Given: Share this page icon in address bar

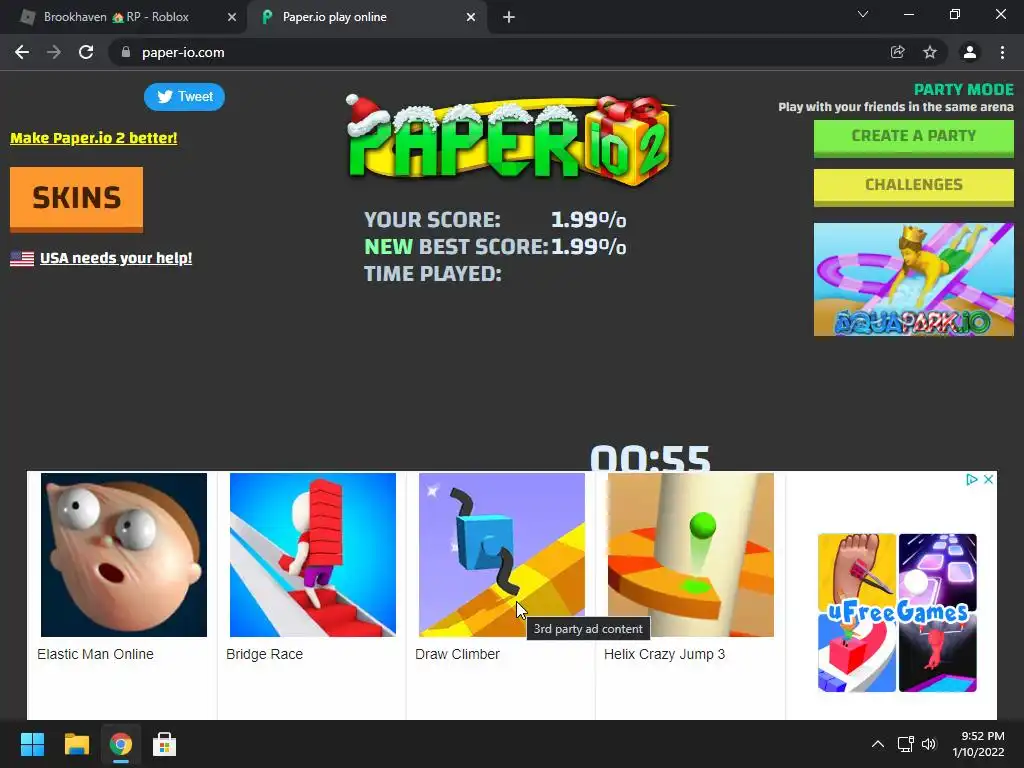Looking at the screenshot, I should (x=898, y=52).
